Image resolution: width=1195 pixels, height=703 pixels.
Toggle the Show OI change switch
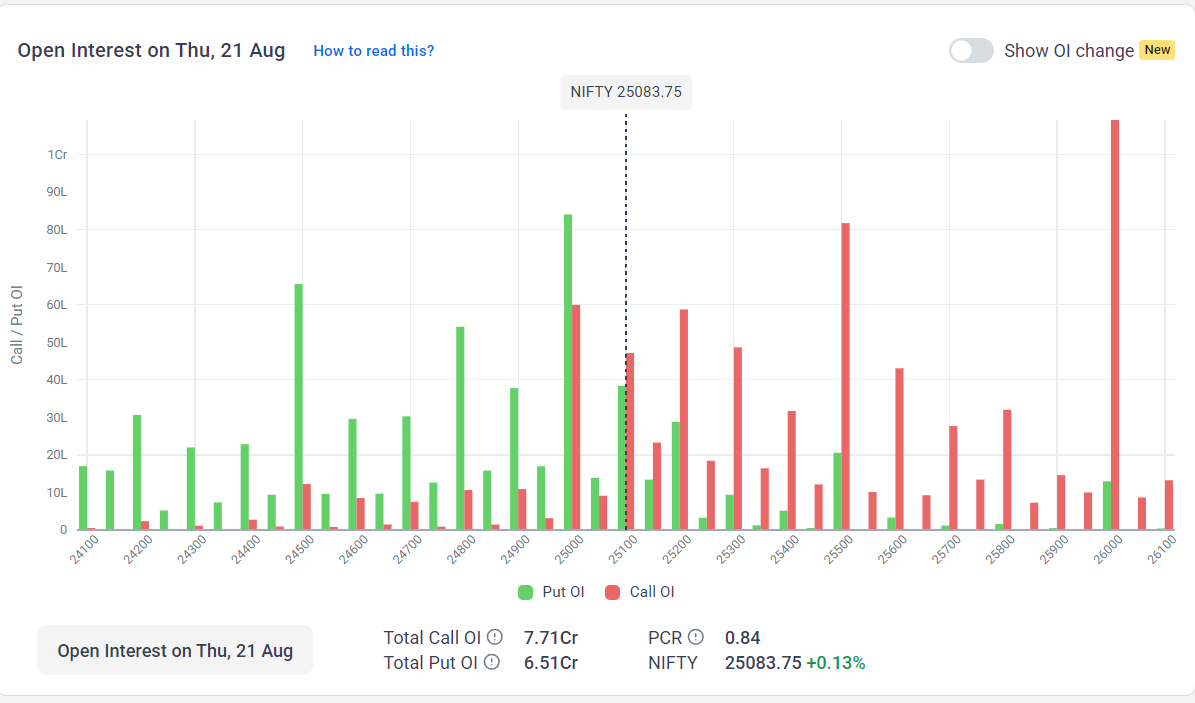tap(971, 51)
